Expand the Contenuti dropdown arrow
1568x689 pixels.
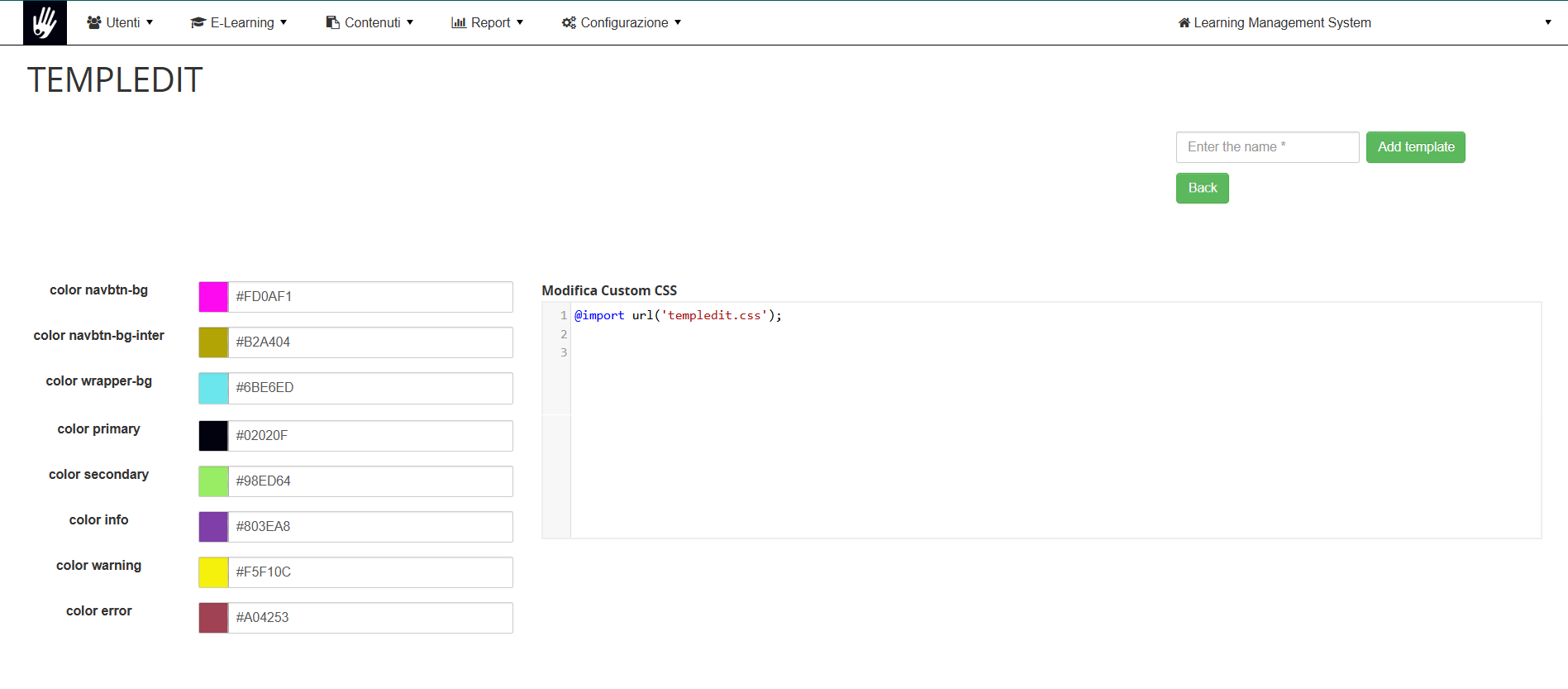tap(410, 22)
